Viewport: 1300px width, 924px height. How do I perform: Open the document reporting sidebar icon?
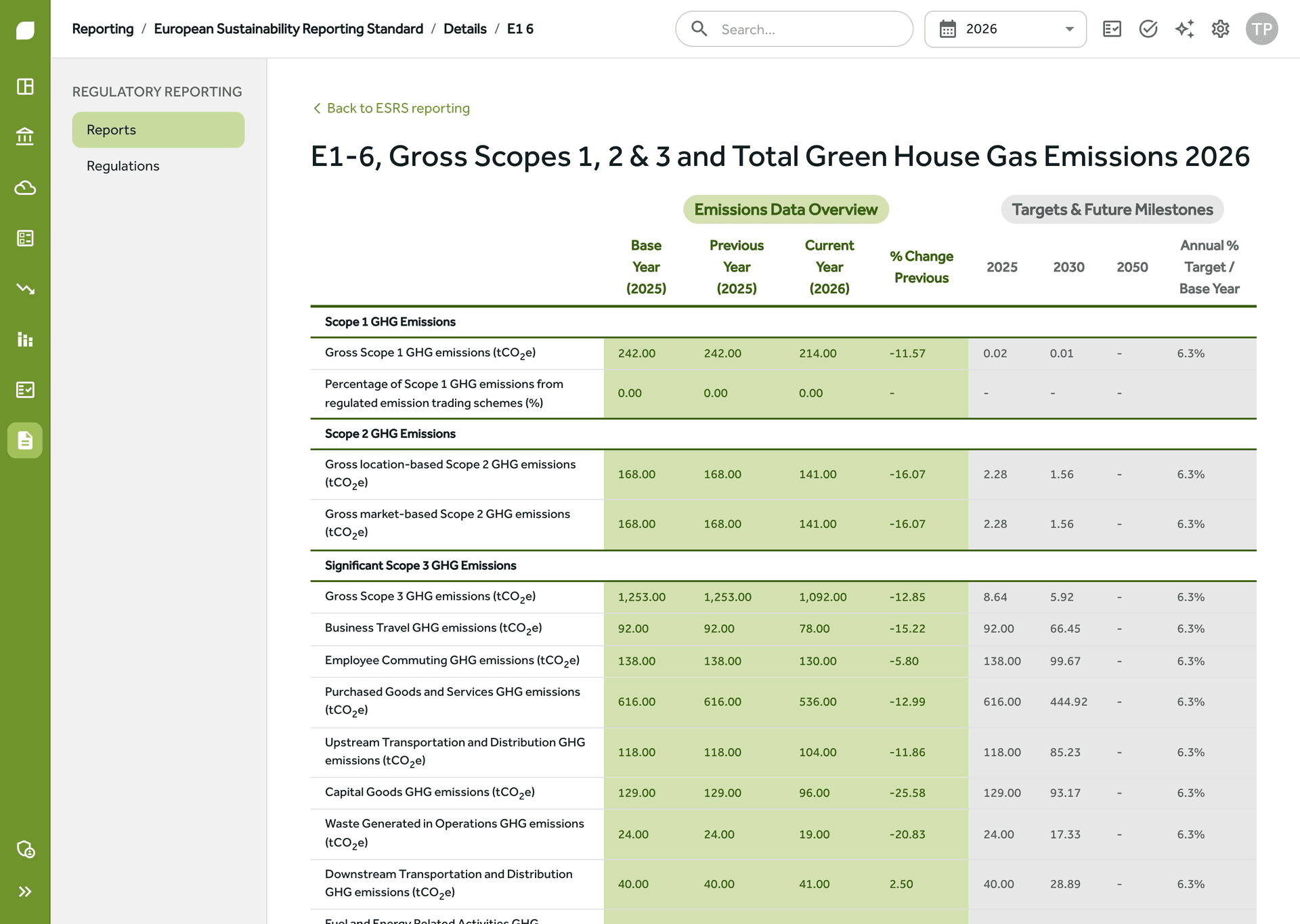coord(25,441)
